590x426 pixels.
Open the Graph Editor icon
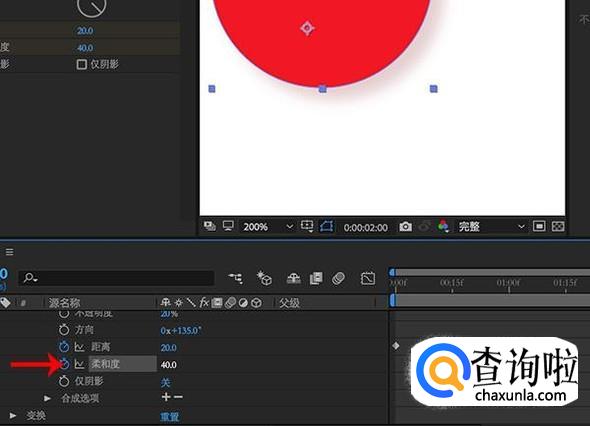pos(368,278)
